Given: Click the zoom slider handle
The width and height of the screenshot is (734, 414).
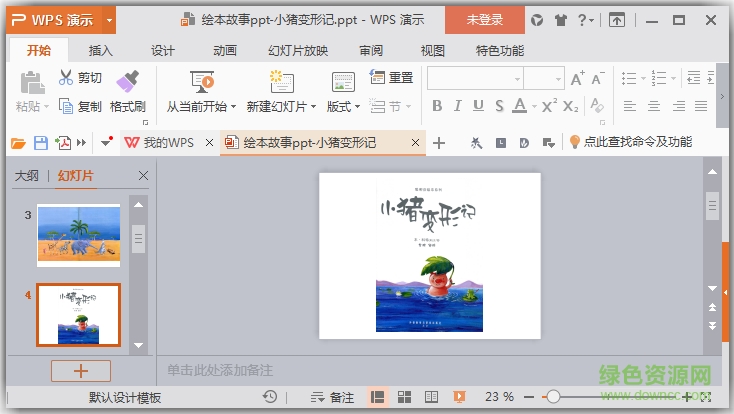Looking at the screenshot, I should click(x=553, y=397).
